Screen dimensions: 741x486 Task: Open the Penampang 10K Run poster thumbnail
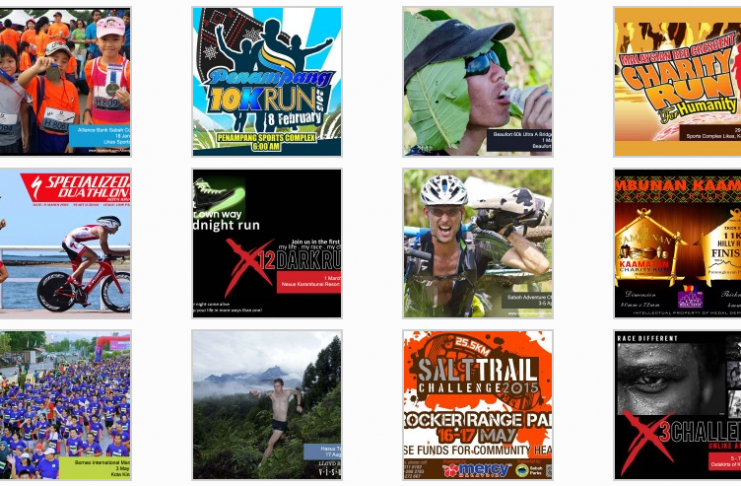click(x=267, y=81)
